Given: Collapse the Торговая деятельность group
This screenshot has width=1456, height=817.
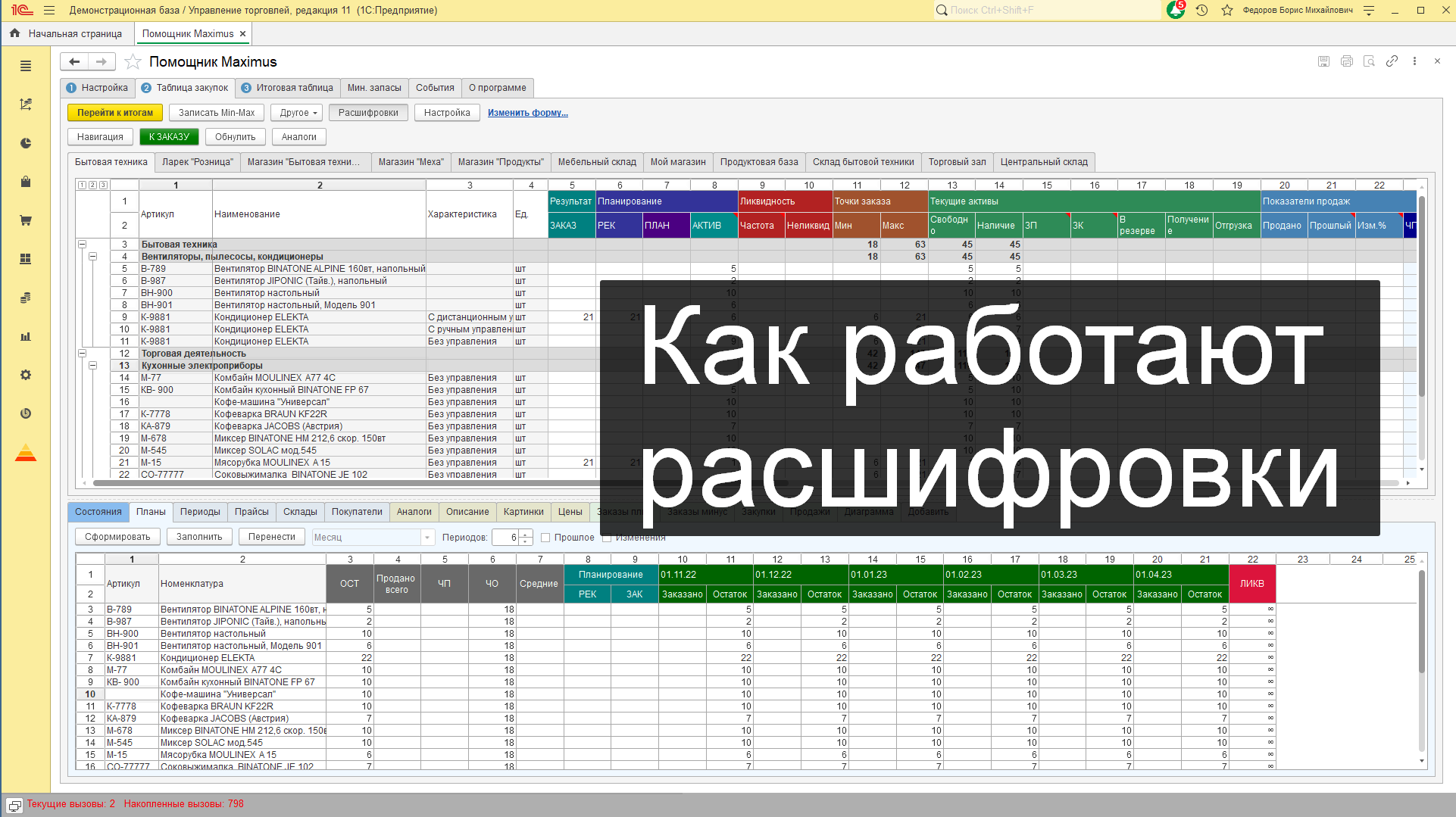Looking at the screenshot, I should 83,354.
